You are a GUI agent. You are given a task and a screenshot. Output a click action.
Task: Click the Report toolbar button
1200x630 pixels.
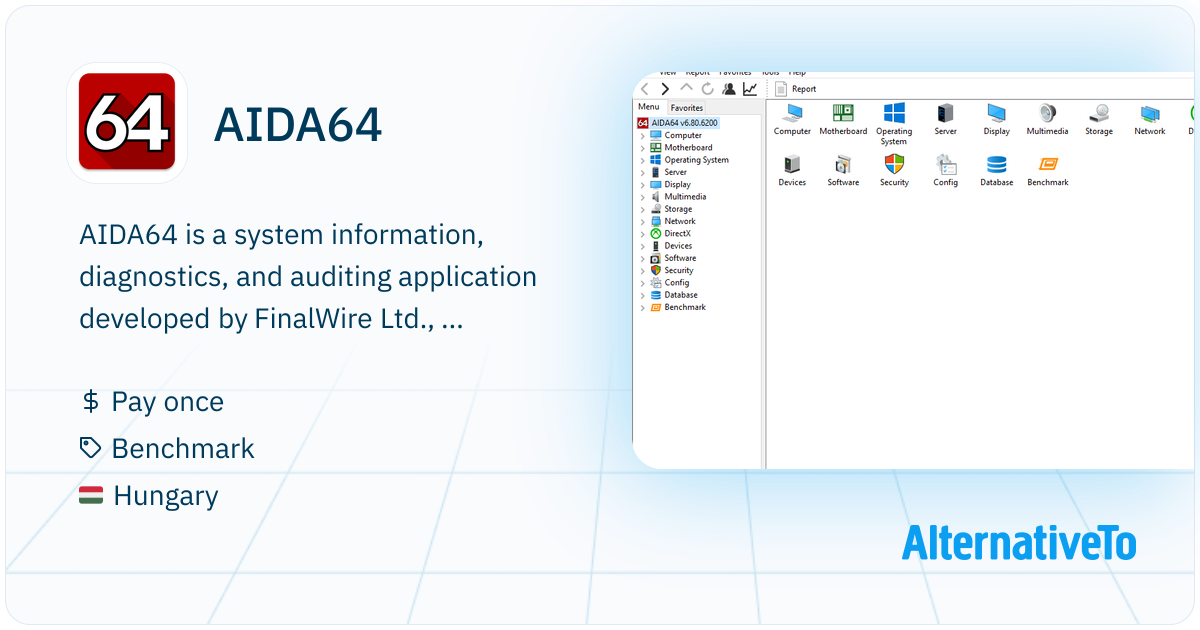coord(796,89)
